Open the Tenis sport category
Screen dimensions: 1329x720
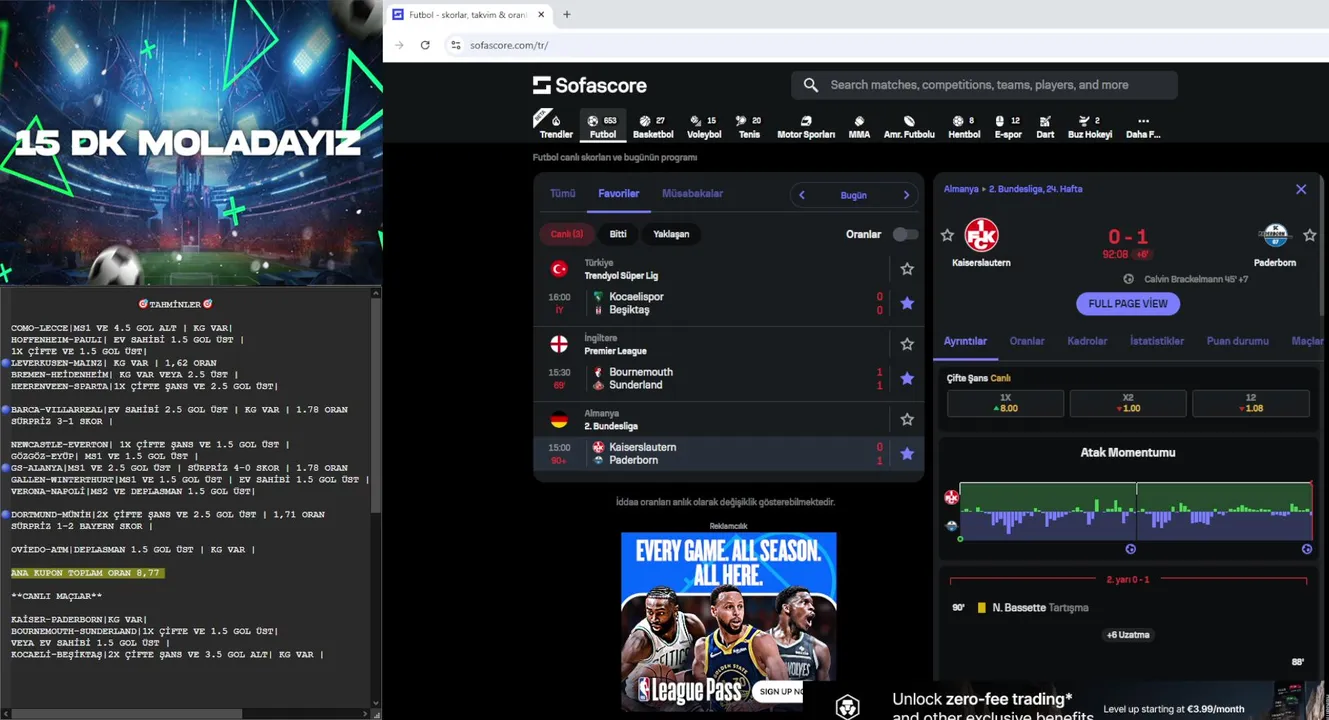[749, 126]
